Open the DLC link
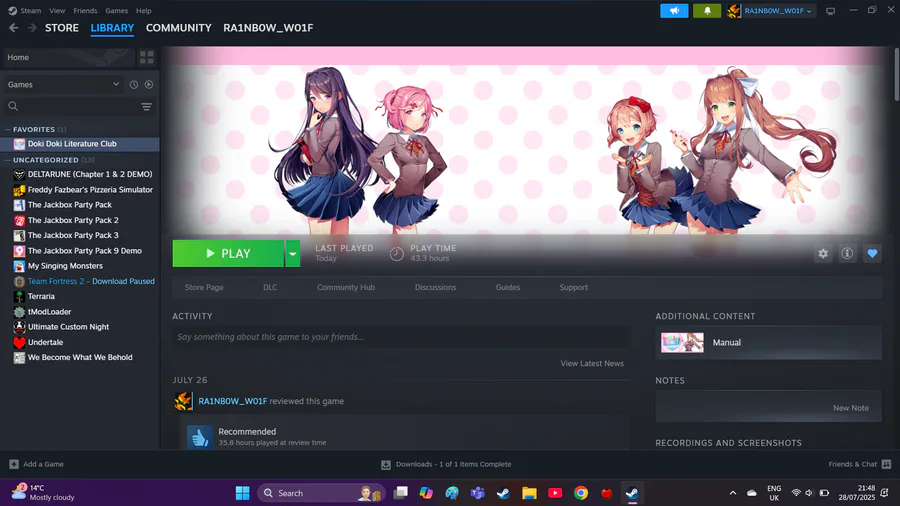Image resolution: width=900 pixels, height=506 pixels. [270, 287]
